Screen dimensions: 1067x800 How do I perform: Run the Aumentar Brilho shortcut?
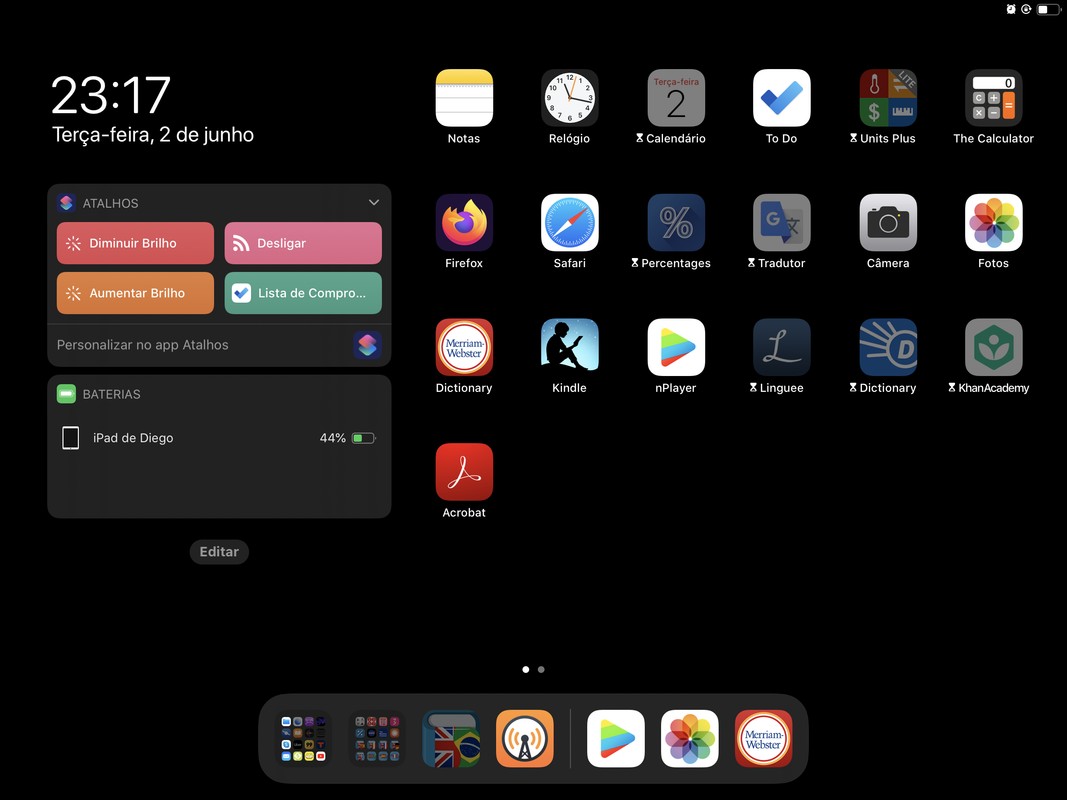coord(135,293)
